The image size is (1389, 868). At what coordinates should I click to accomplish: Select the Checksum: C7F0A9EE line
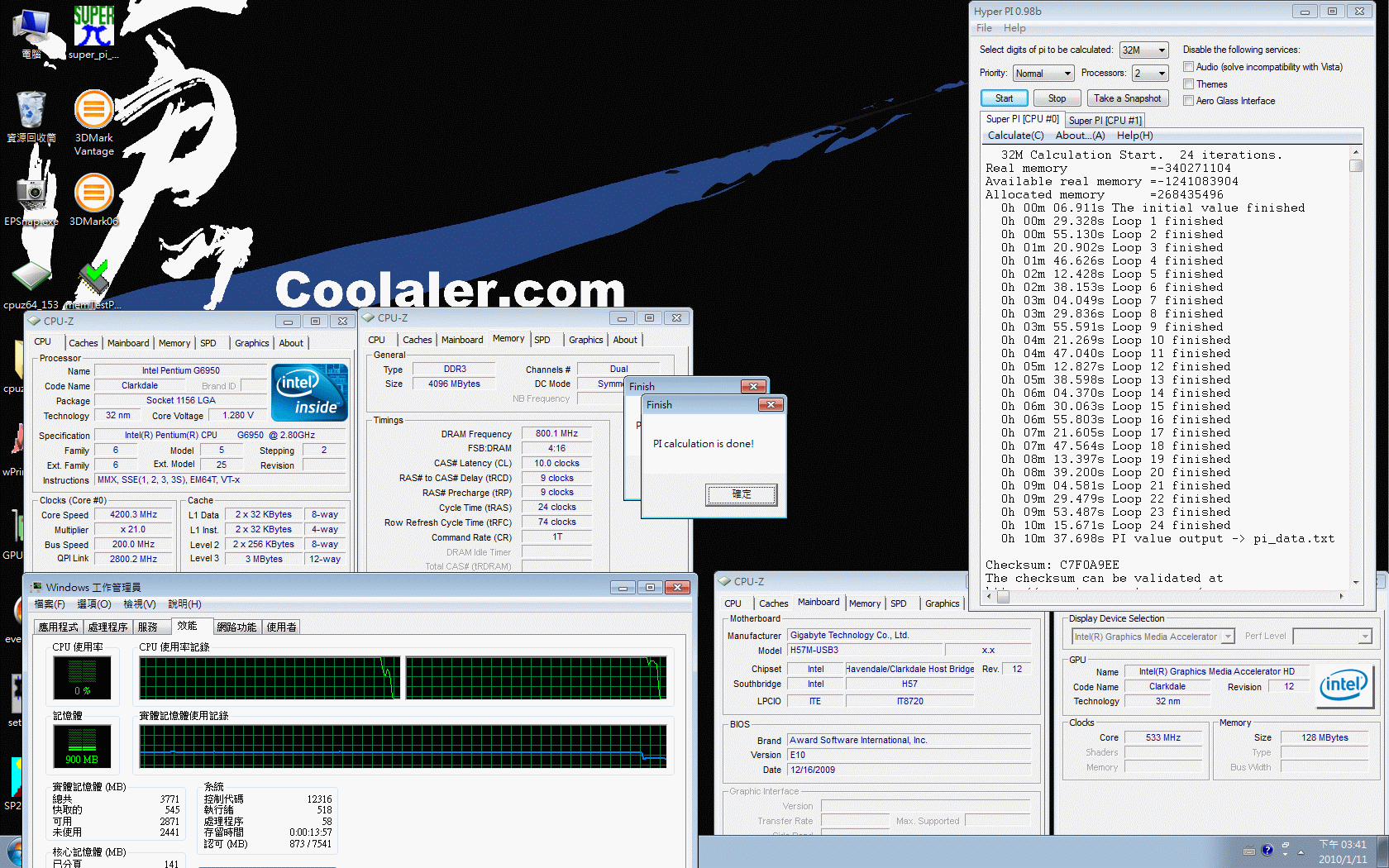click(x=1052, y=565)
